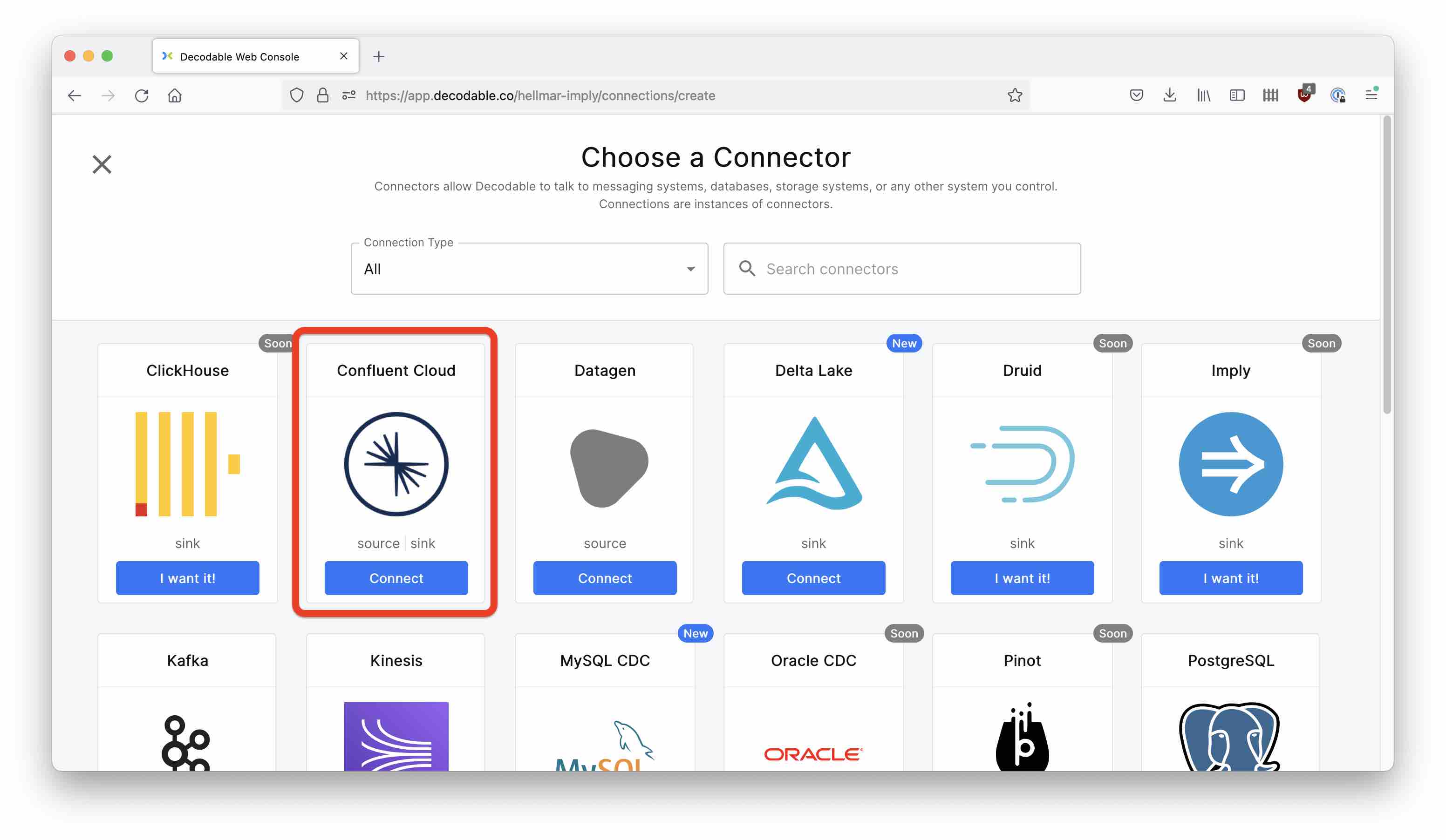1446x840 pixels.
Task: Click I want it for Druid
Action: (1022, 577)
